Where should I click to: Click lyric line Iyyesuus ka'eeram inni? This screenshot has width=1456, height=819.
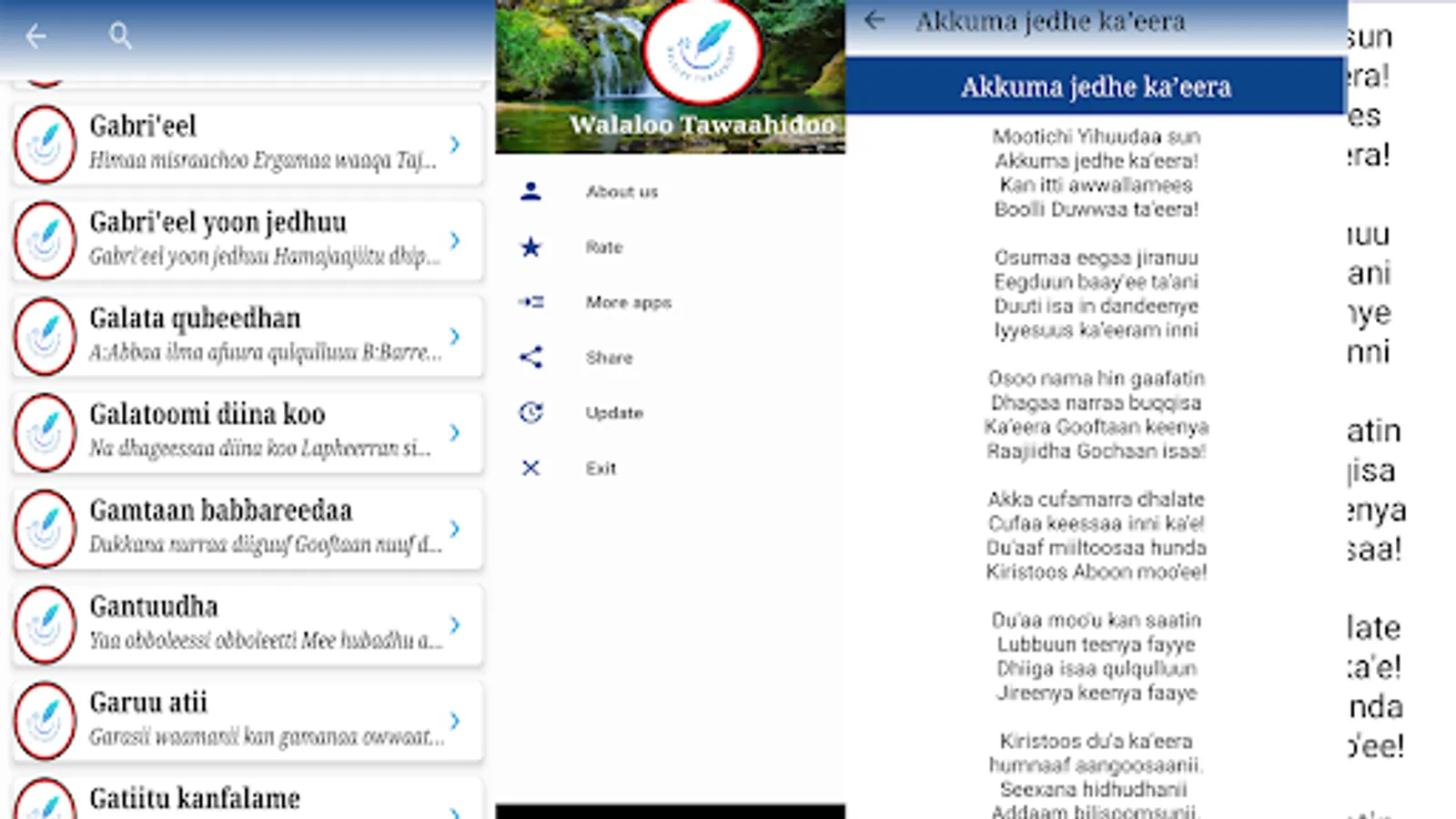1097,330
